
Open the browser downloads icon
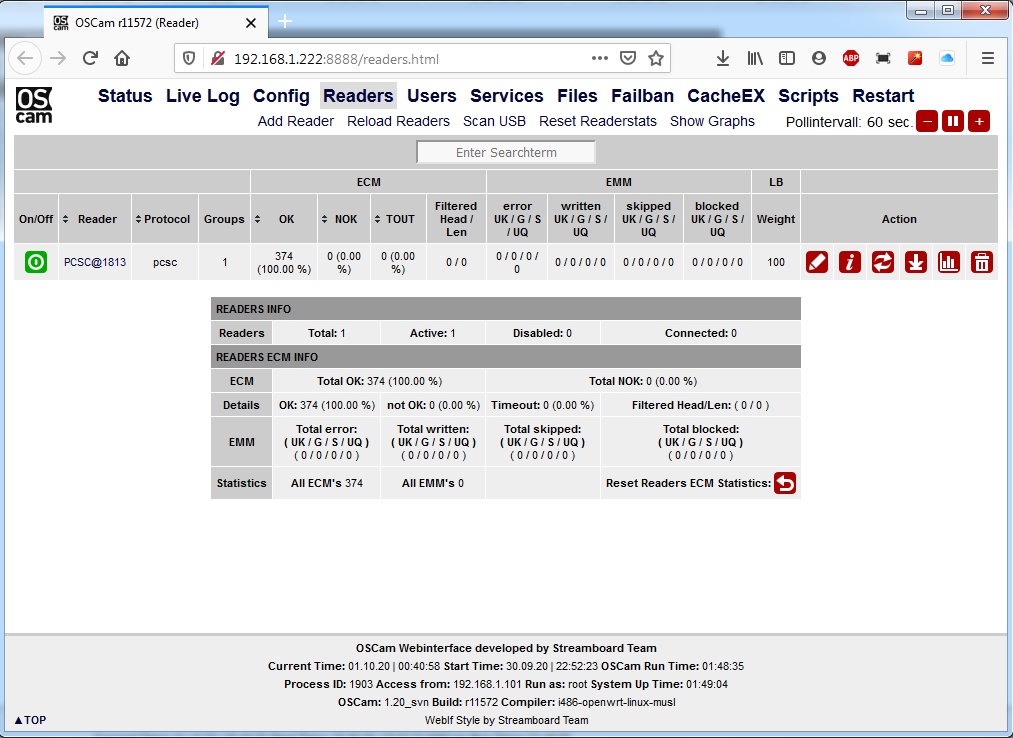(723, 59)
